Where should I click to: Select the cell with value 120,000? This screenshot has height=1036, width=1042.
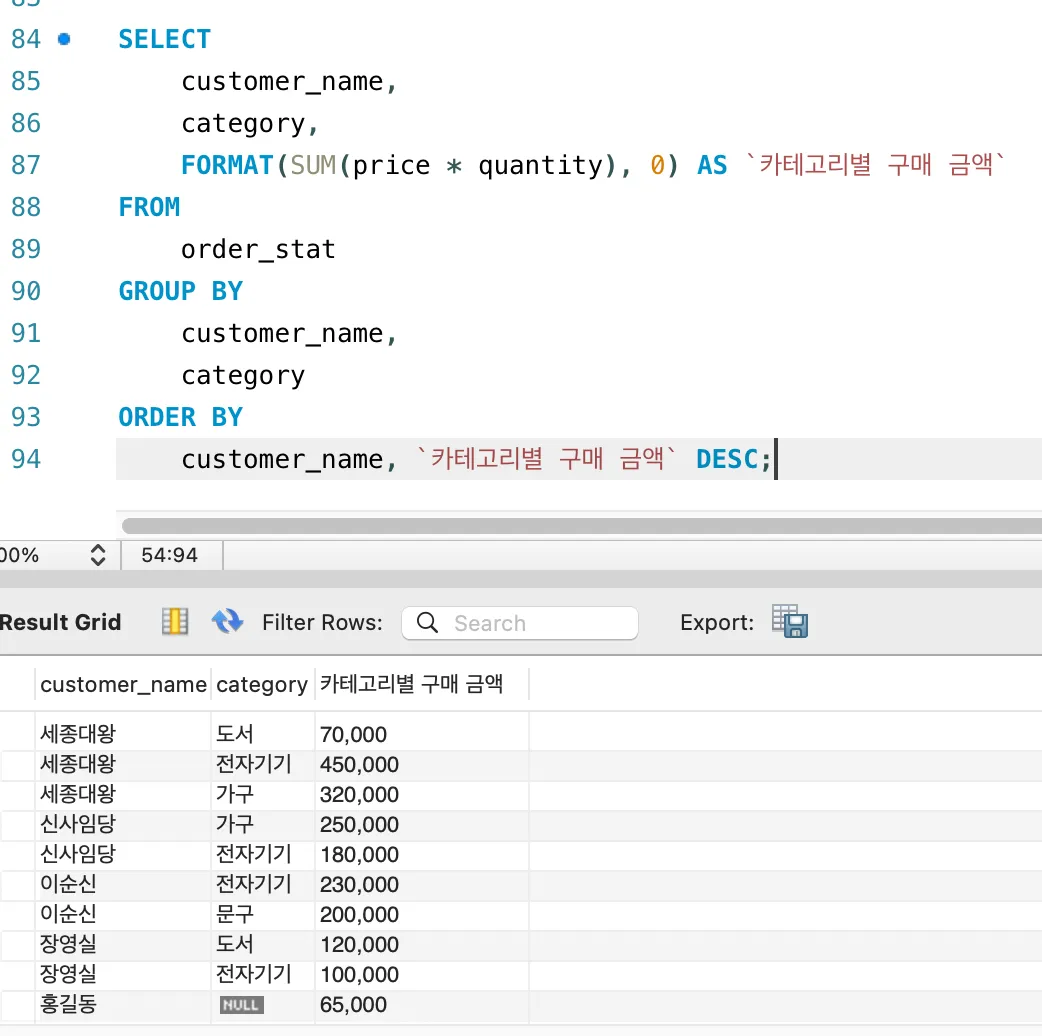click(x=421, y=944)
